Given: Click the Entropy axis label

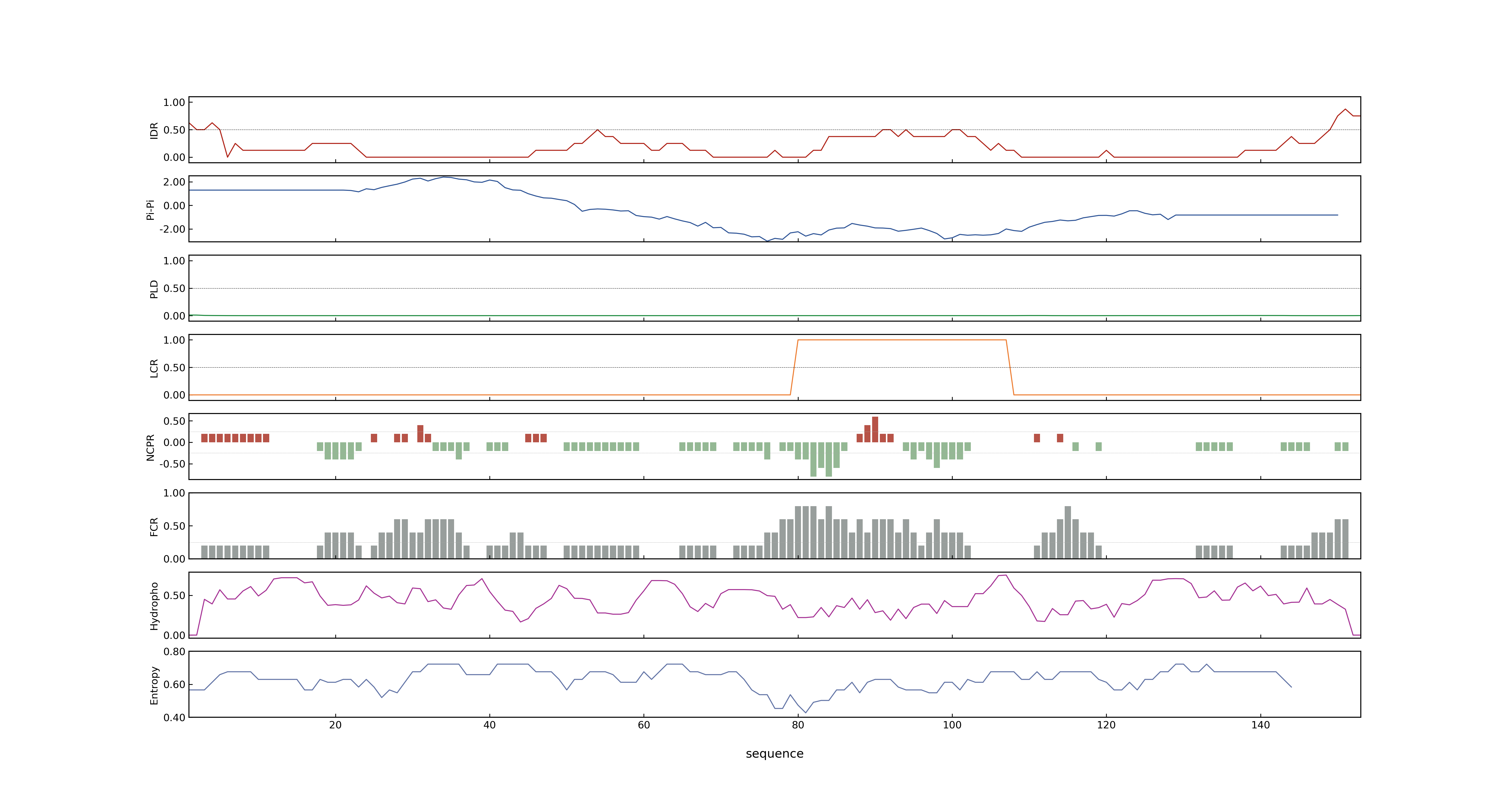Looking at the screenshot, I should 154,685.
